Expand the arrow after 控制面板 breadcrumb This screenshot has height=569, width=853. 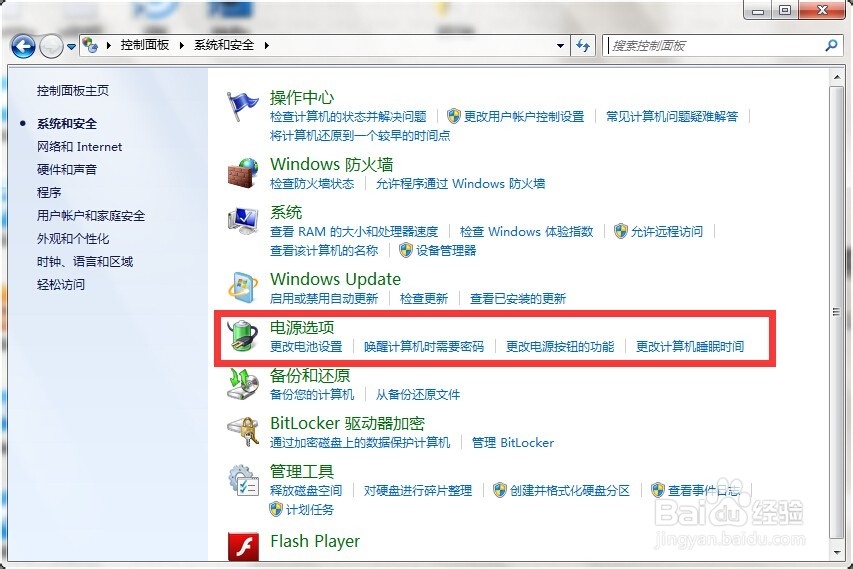182,45
